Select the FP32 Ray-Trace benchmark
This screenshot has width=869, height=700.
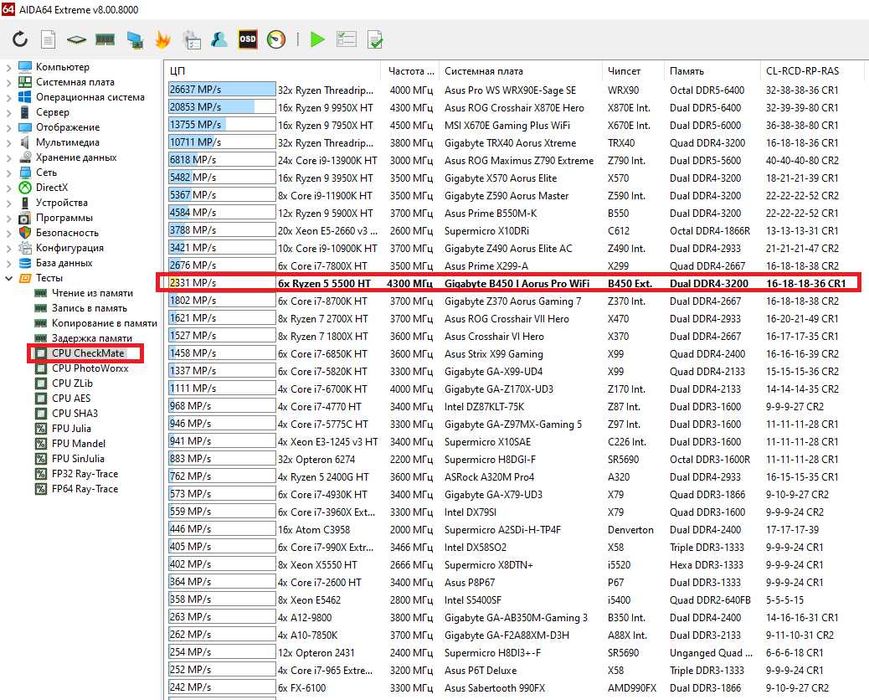point(85,473)
